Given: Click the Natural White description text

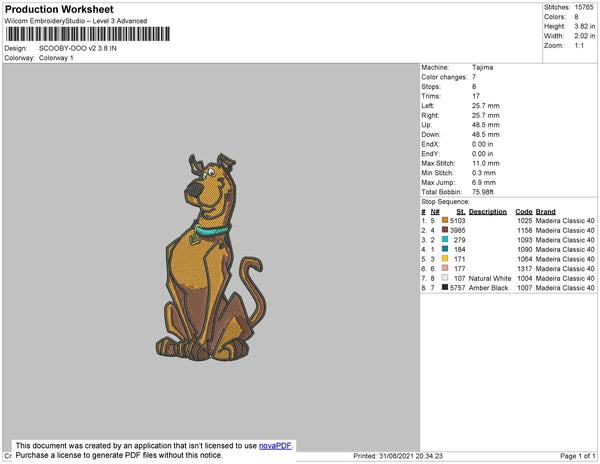Looking at the screenshot, I should pyautogui.click(x=490, y=278).
